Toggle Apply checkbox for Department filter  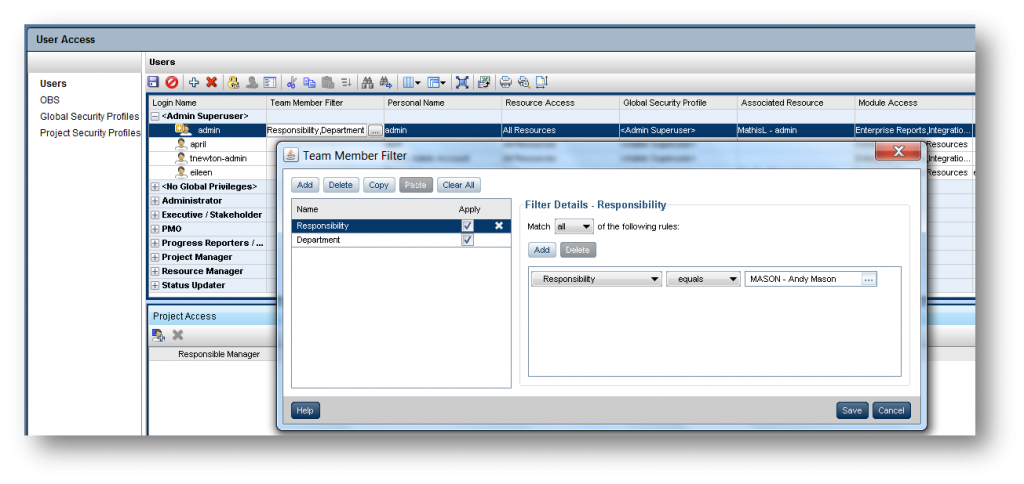pyautogui.click(x=467, y=240)
